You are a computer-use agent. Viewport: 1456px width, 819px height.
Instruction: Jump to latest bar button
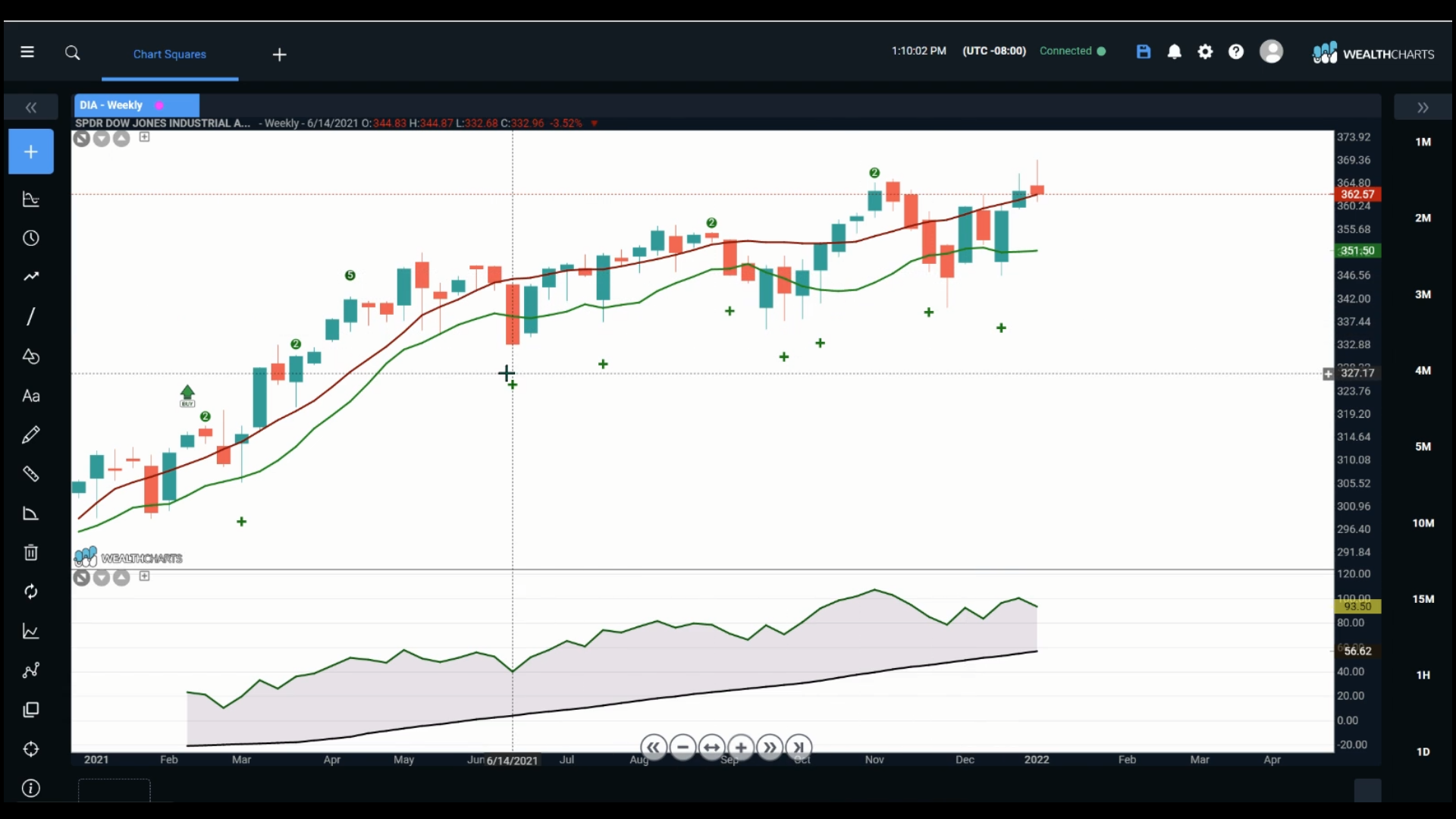click(799, 748)
